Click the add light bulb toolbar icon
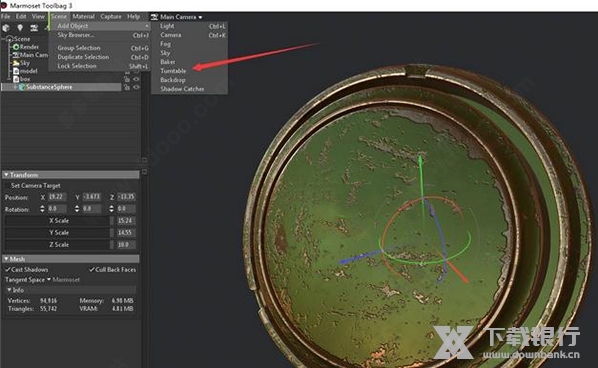Viewport: 598px width, 368px height. click(20, 28)
